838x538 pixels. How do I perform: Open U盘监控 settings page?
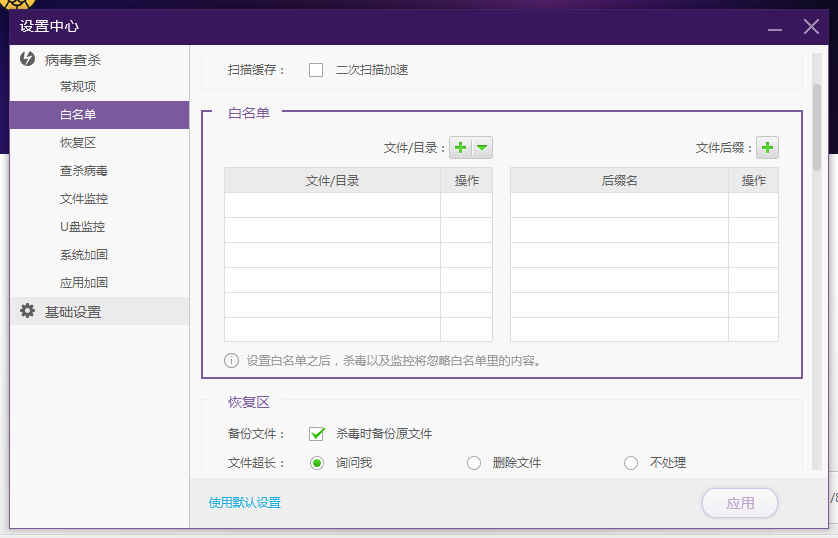point(82,227)
